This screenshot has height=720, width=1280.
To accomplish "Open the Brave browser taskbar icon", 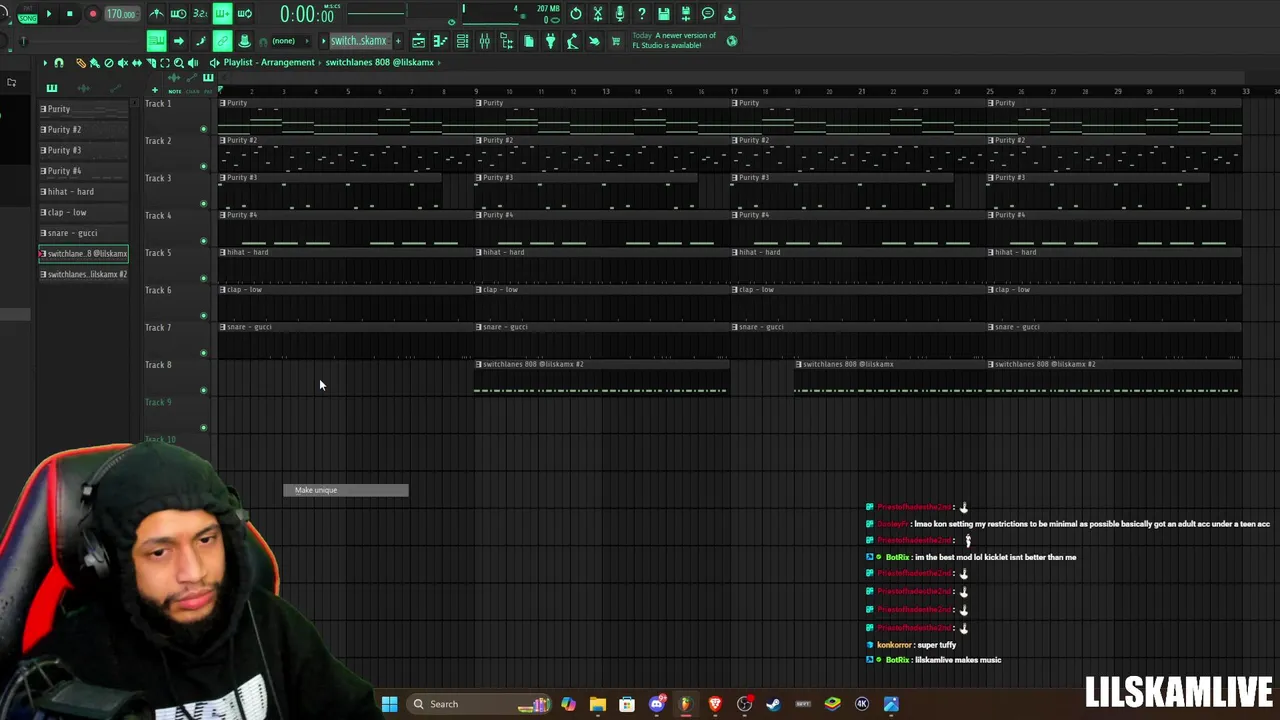I will (715, 704).
